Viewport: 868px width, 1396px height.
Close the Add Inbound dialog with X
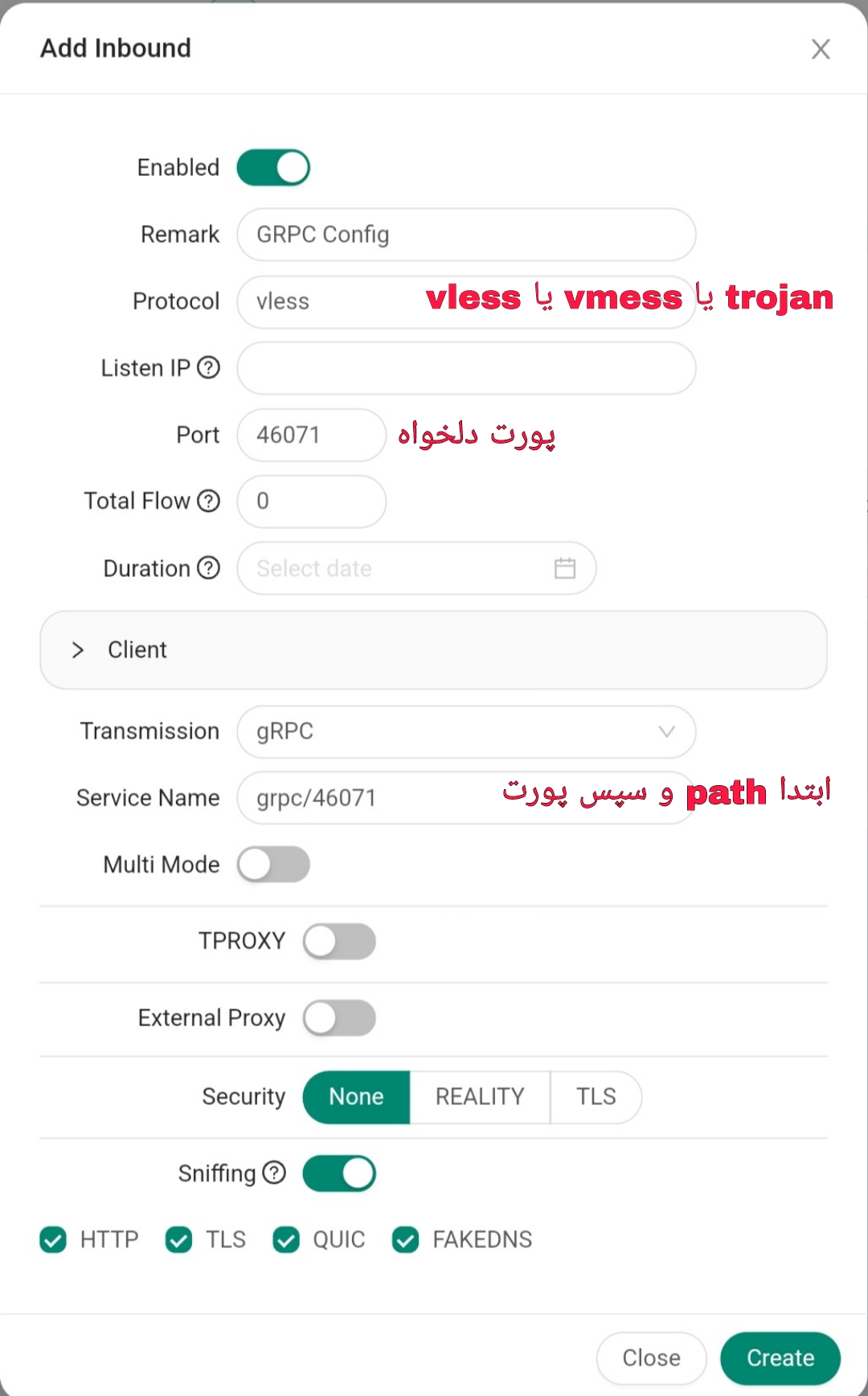[x=821, y=49]
